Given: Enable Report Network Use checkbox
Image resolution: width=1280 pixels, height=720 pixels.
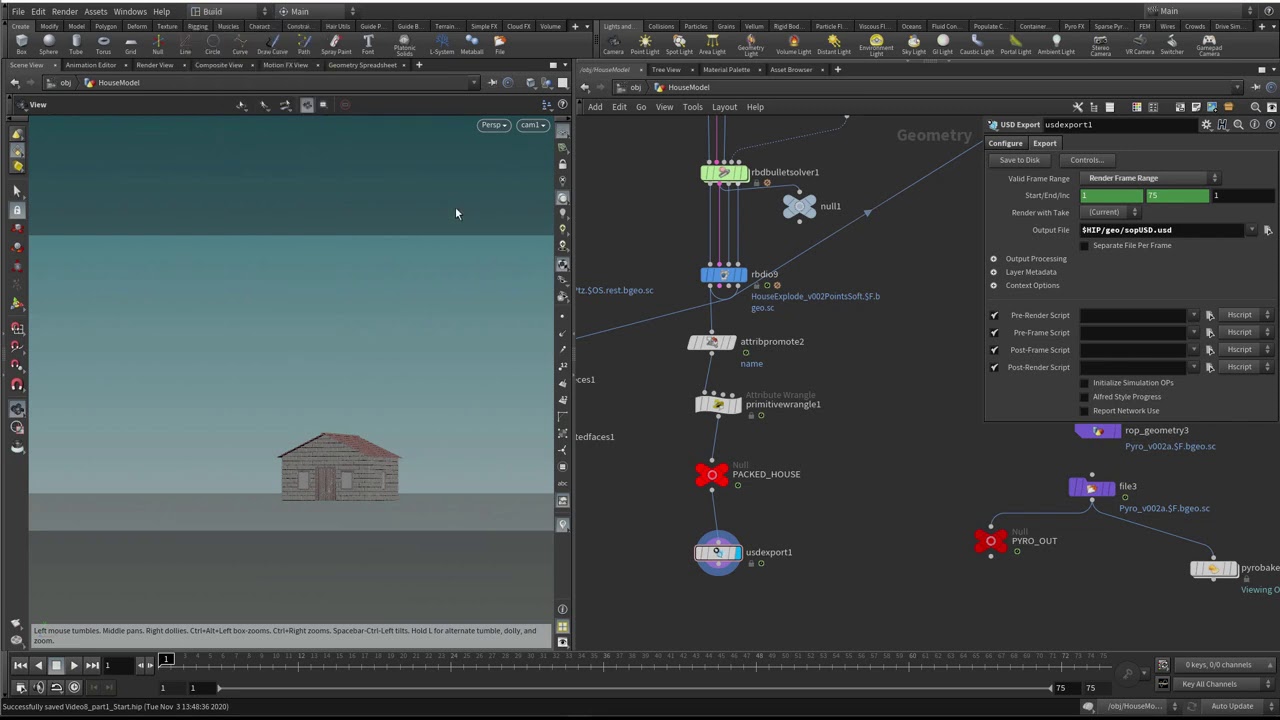Looking at the screenshot, I should coord(1085,411).
